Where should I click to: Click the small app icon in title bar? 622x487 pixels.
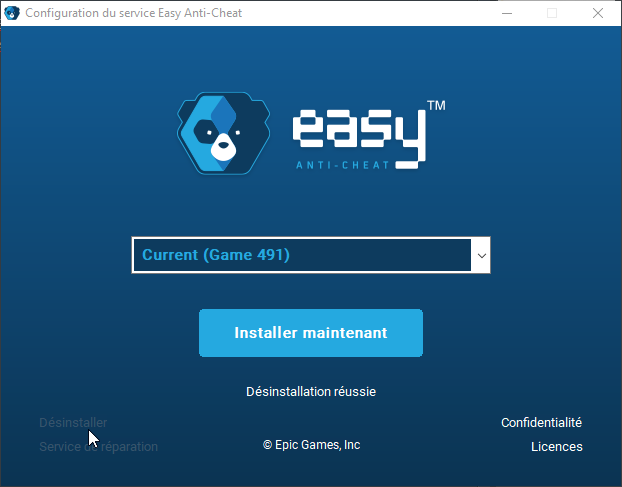[x=12, y=13]
